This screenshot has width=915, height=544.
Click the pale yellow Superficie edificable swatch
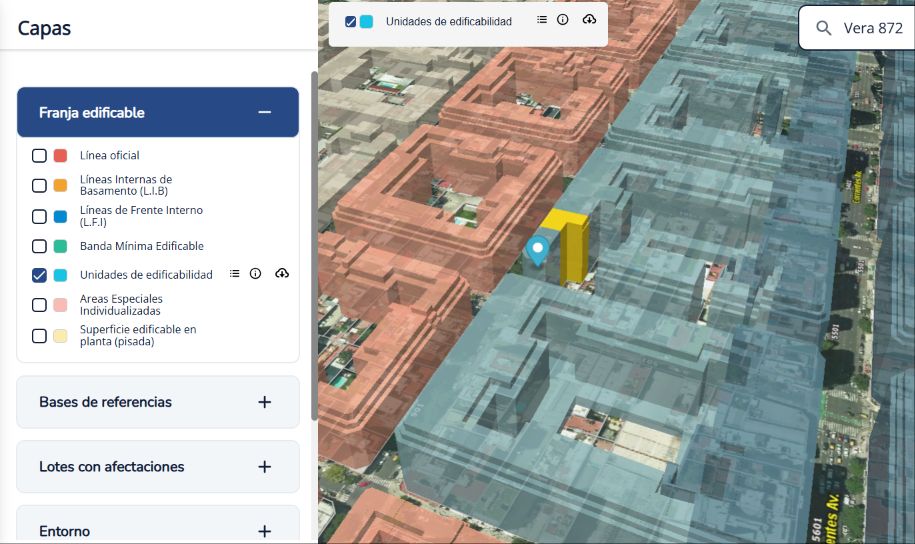[60, 336]
